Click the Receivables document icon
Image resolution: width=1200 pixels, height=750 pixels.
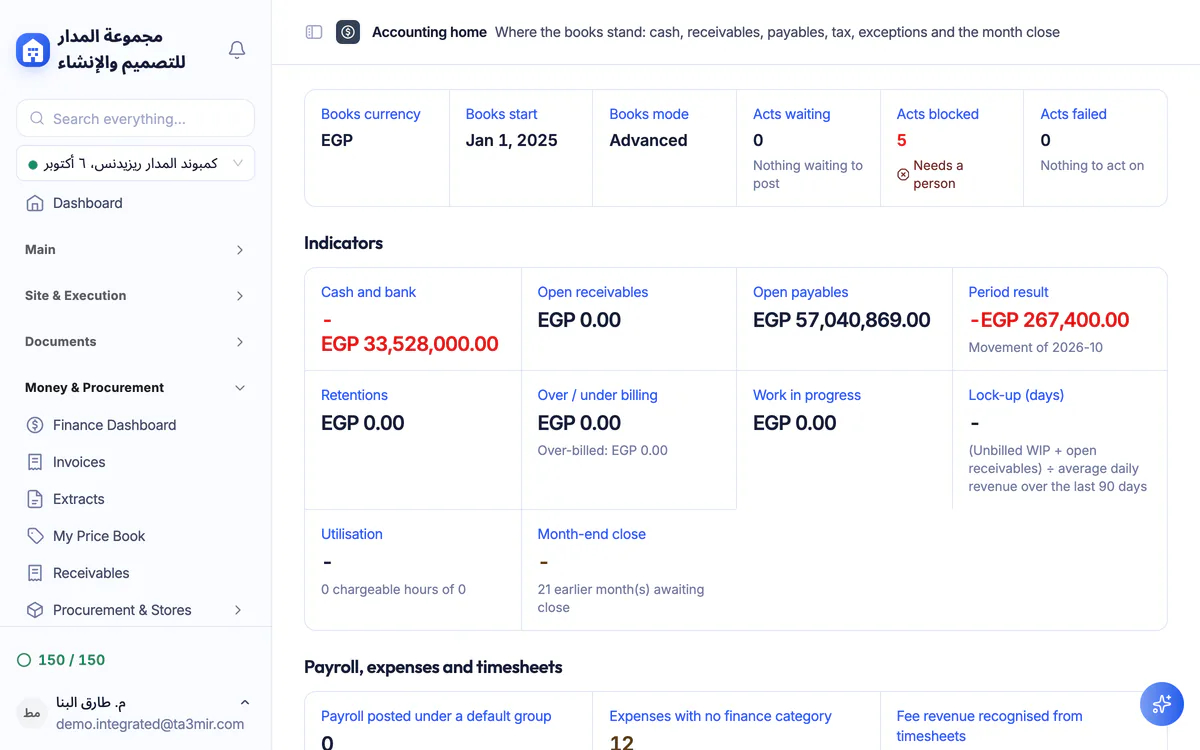click(x=35, y=573)
